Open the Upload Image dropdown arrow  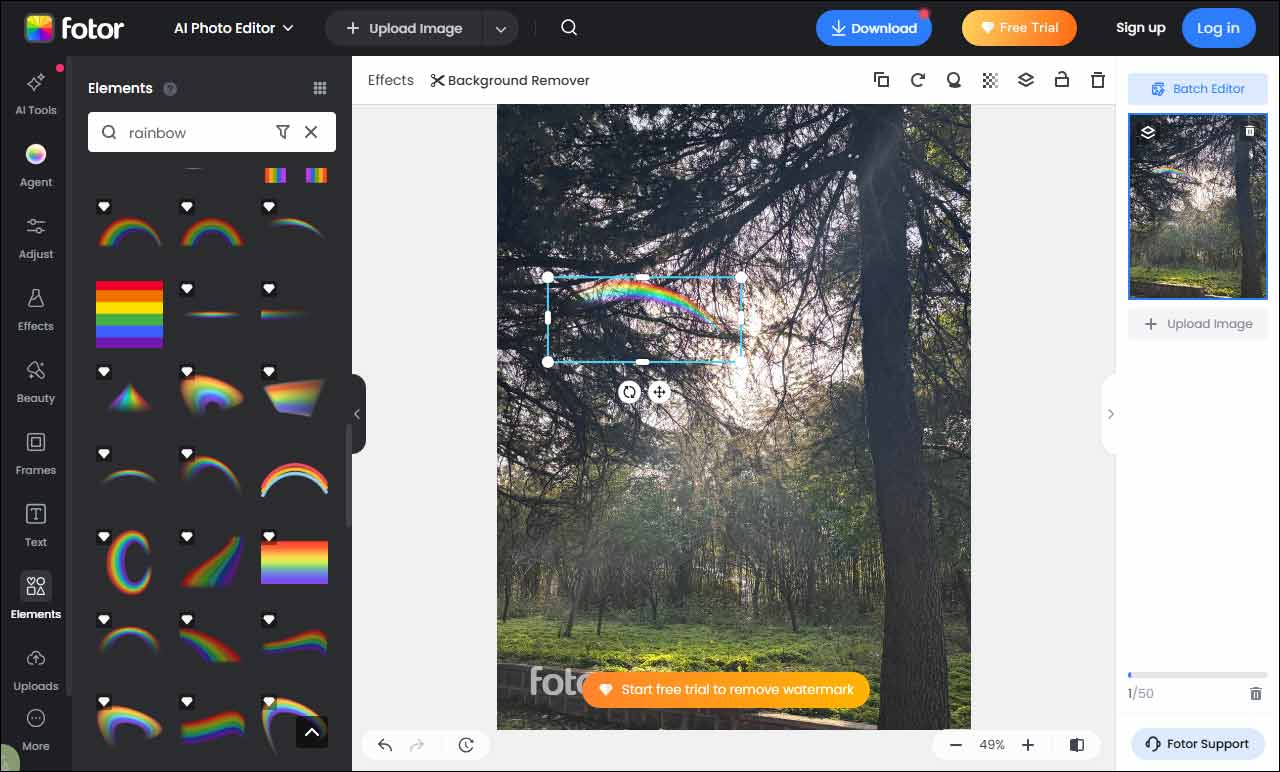[500, 28]
